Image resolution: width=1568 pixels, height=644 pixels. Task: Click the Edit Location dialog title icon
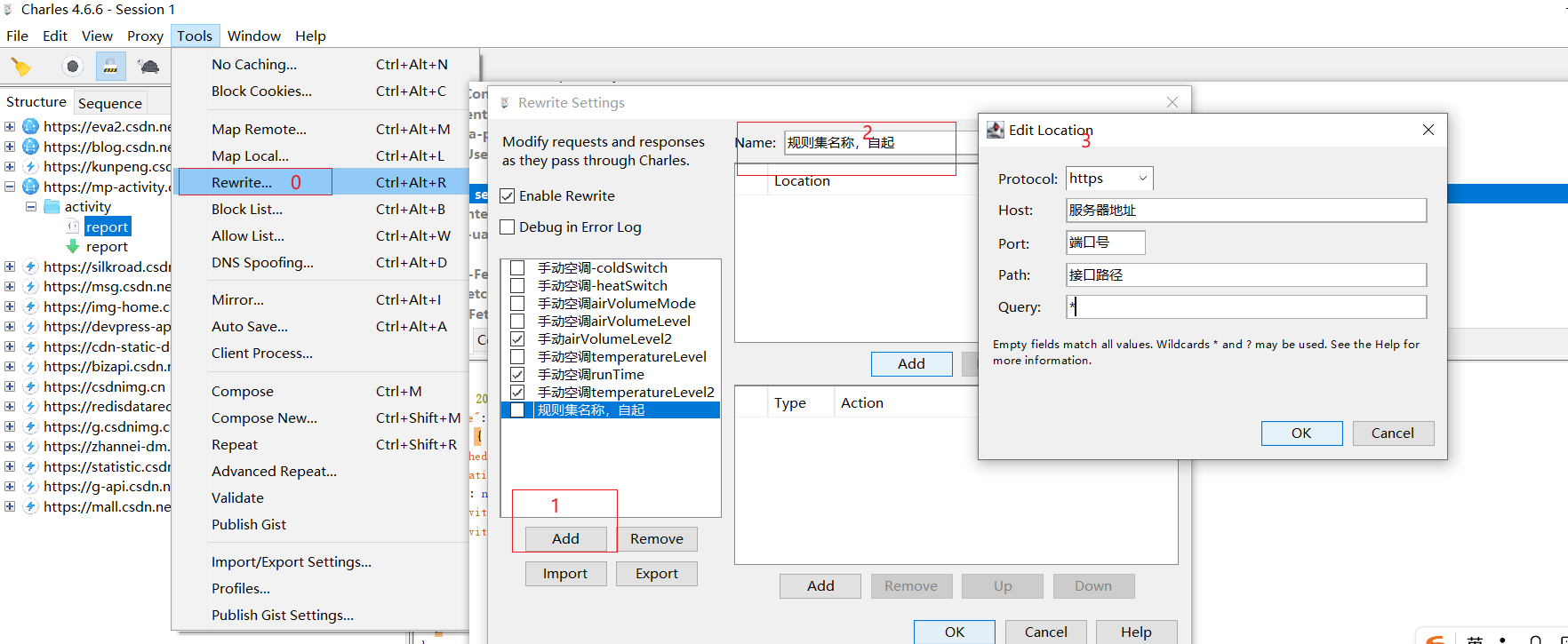coord(996,130)
